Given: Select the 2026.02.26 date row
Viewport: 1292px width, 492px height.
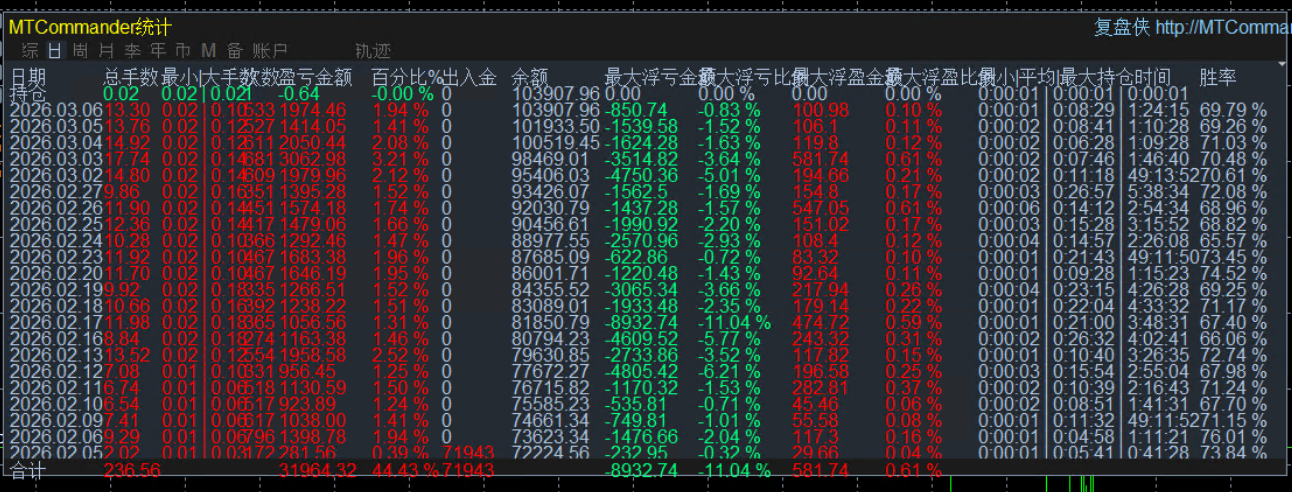Looking at the screenshot, I should click(x=56, y=208).
